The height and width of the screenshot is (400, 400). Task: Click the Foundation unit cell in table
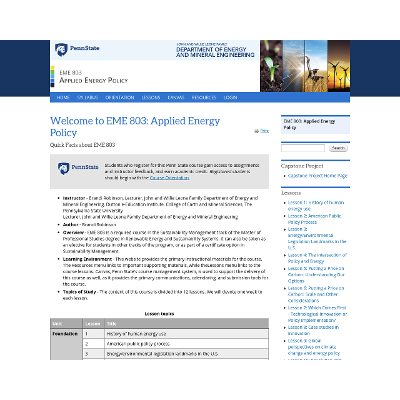pyautogui.click(x=66, y=344)
